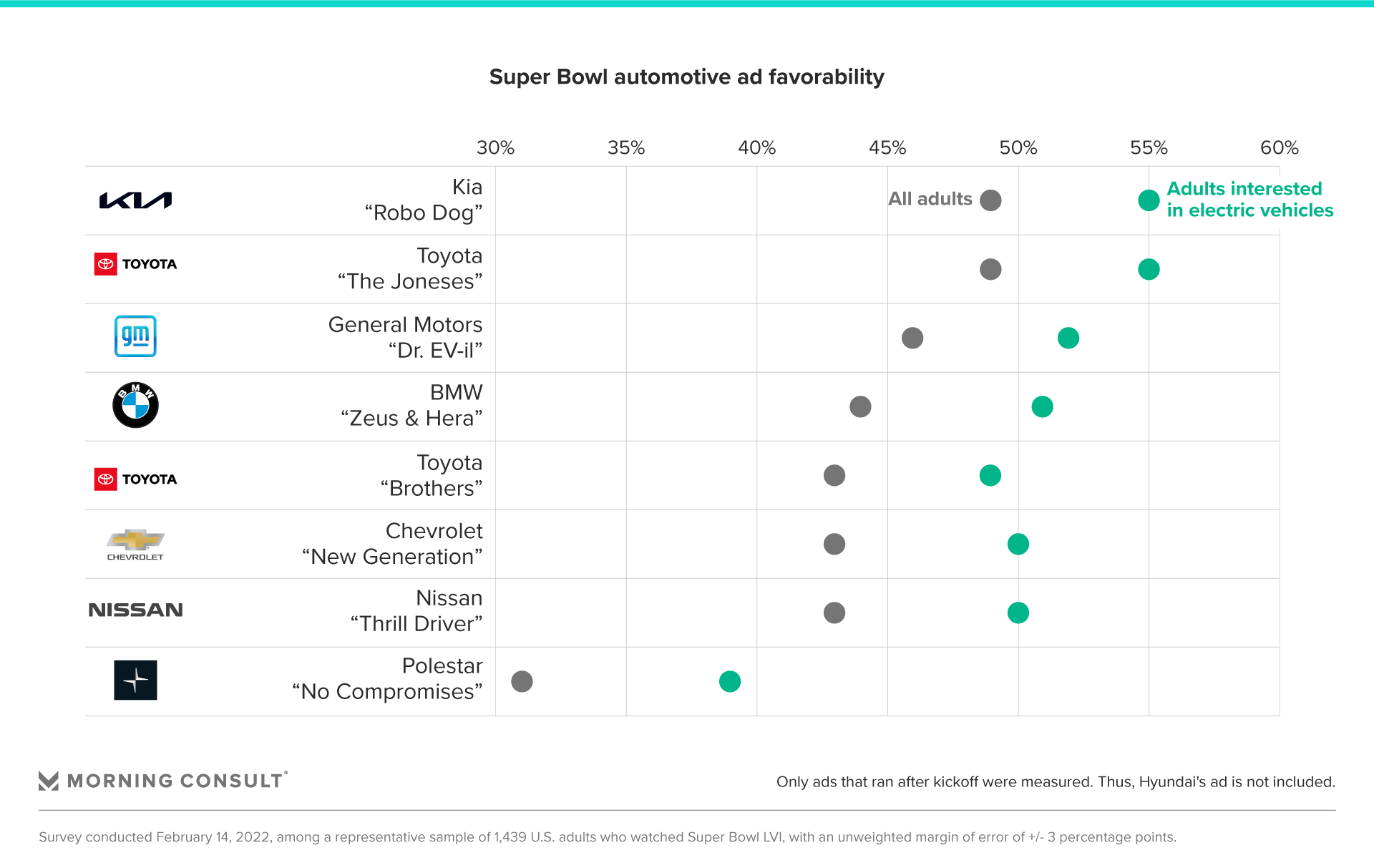The height and width of the screenshot is (868, 1374).
Task: Click General Motors' gray all-adults dot
Action: (x=912, y=338)
